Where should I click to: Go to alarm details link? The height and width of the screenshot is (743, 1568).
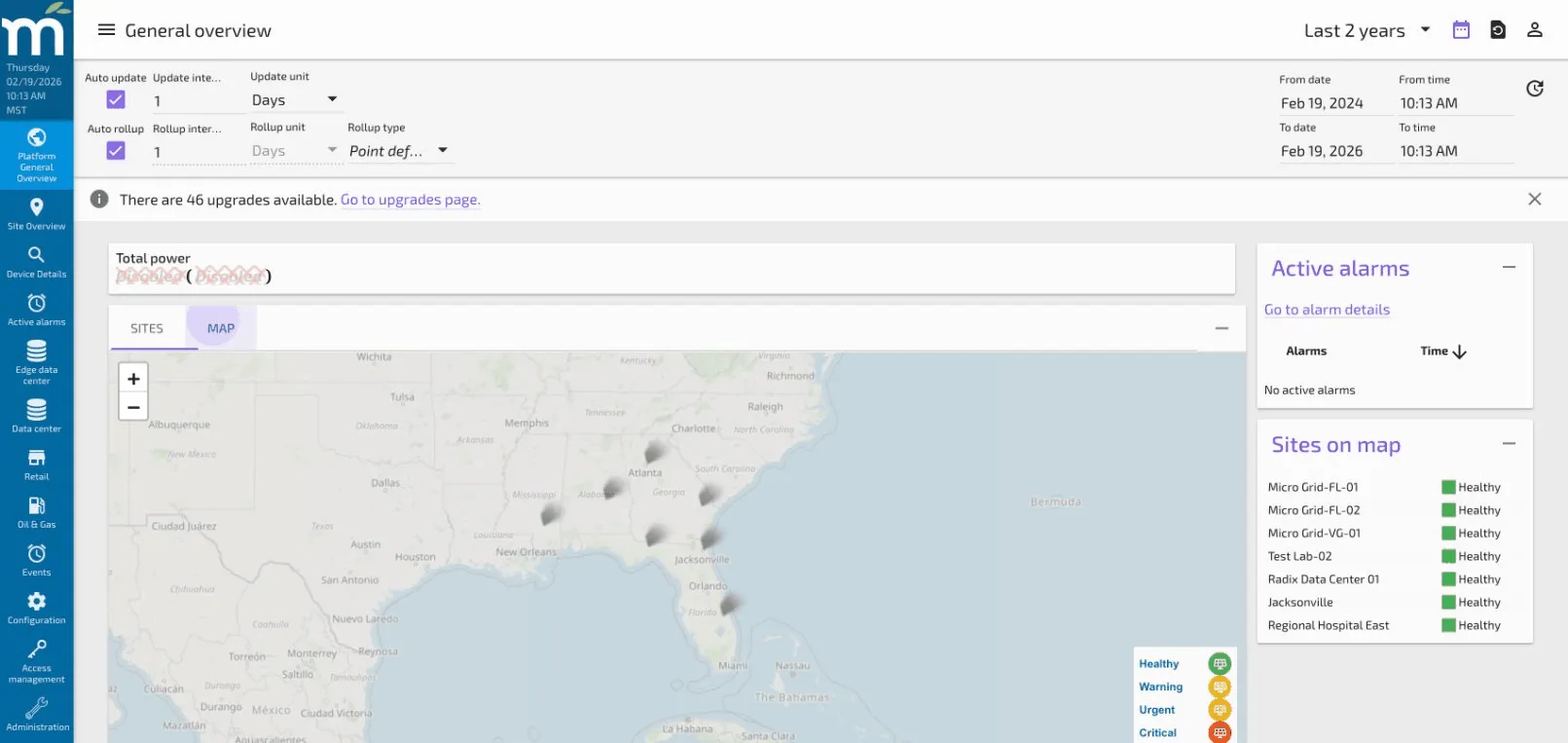pos(1327,310)
